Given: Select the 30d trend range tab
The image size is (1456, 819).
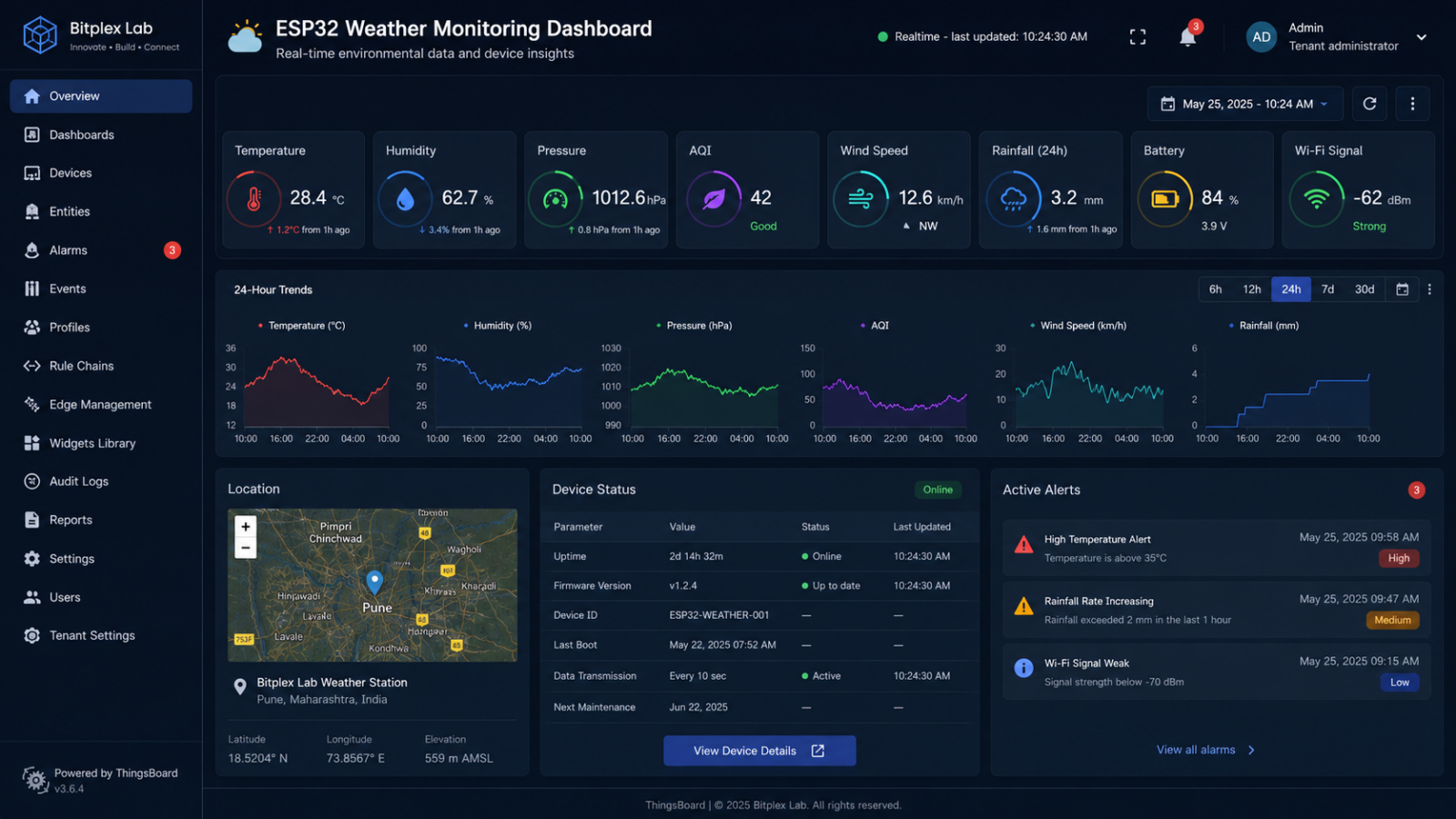Looking at the screenshot, I should tap(1365, 289).
